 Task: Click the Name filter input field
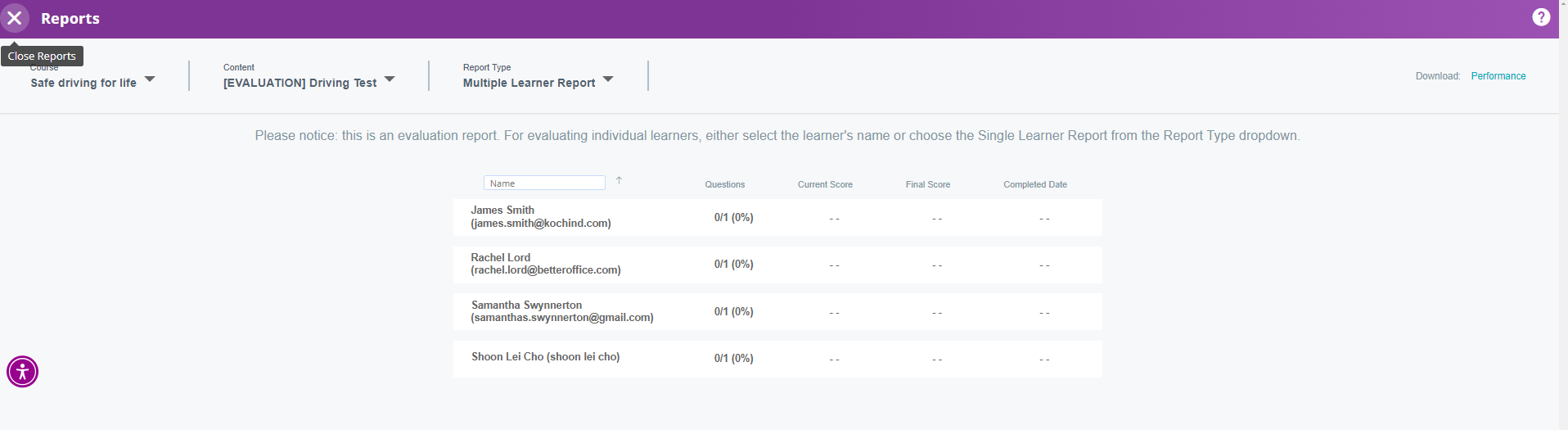[543, 183]
